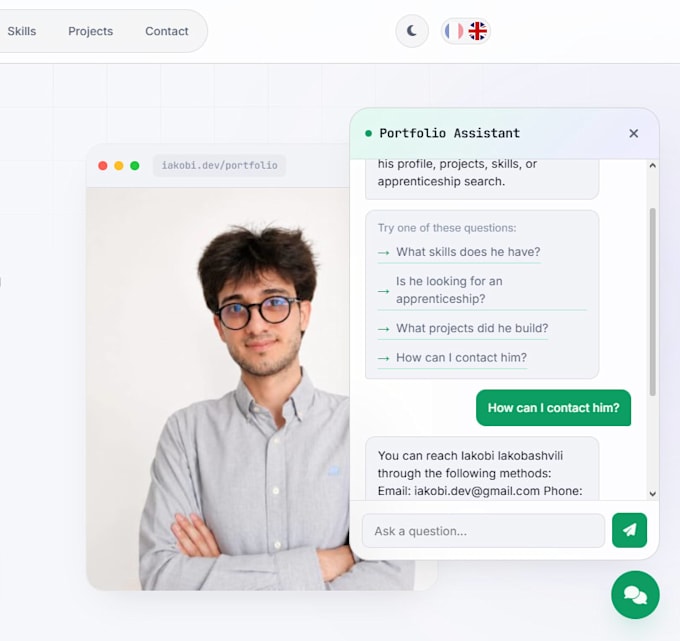Click the chat scrollbar down arrow
680x641 pixels.
[652, 494]
